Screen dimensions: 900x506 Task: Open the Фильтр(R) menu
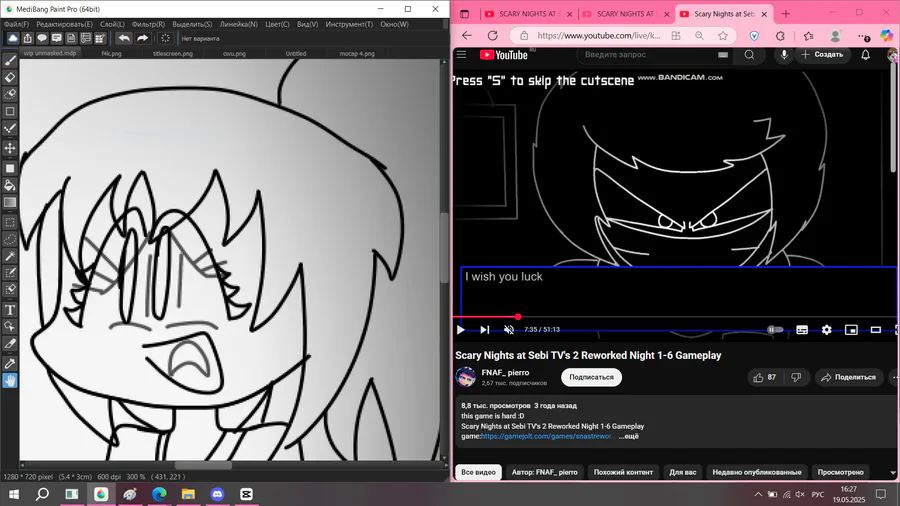pos(148,24)
